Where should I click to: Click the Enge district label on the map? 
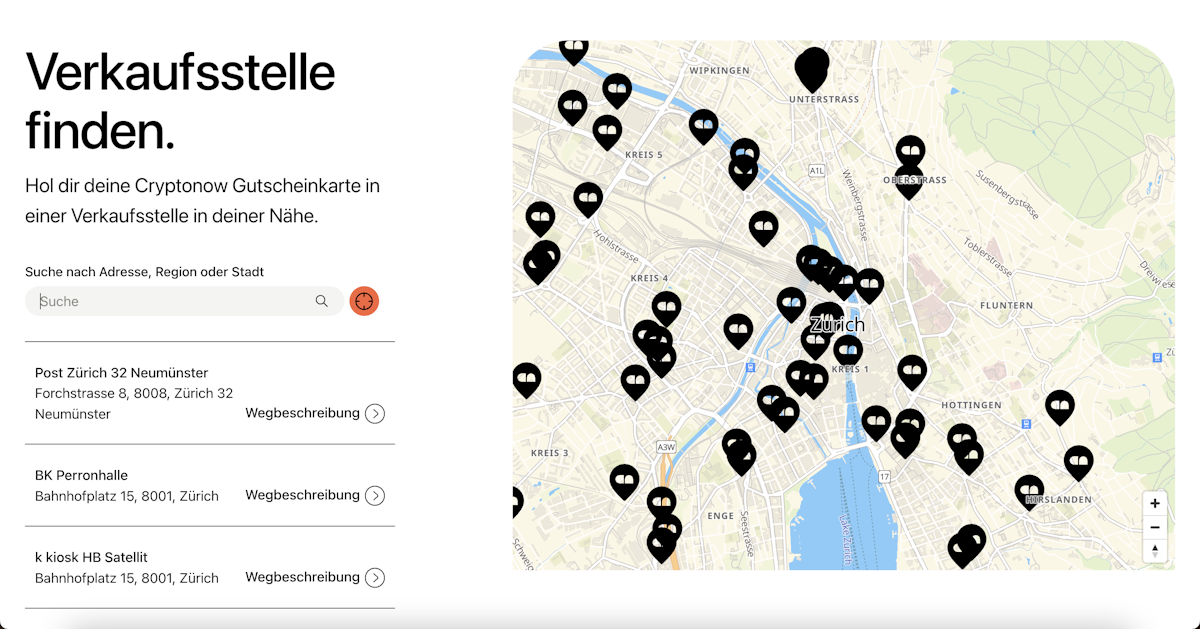click(x=720, y=516)
